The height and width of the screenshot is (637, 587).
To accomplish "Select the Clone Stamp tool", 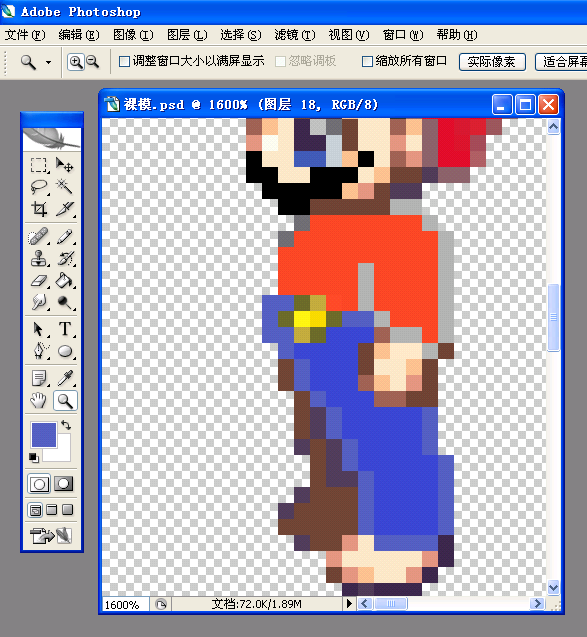I will tap(39, 258).
